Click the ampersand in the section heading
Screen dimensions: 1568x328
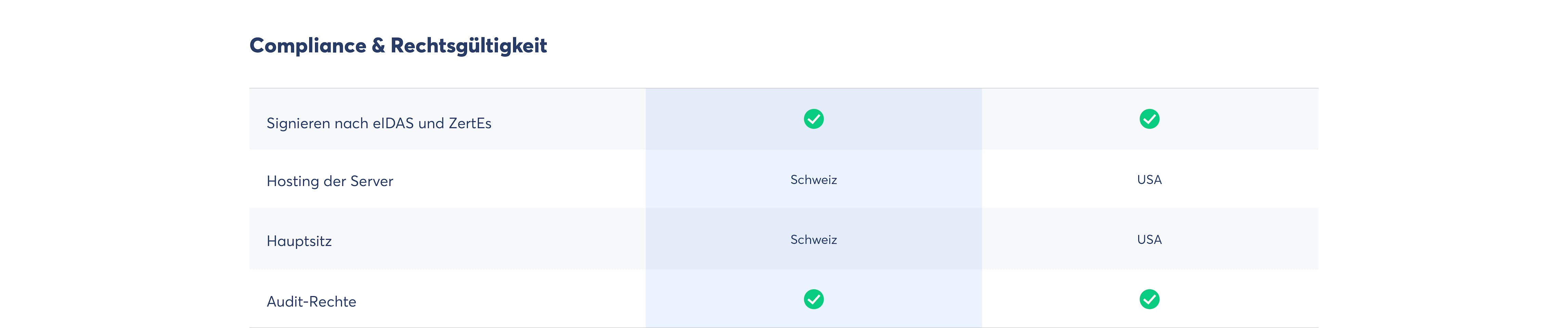pos(378,46)
